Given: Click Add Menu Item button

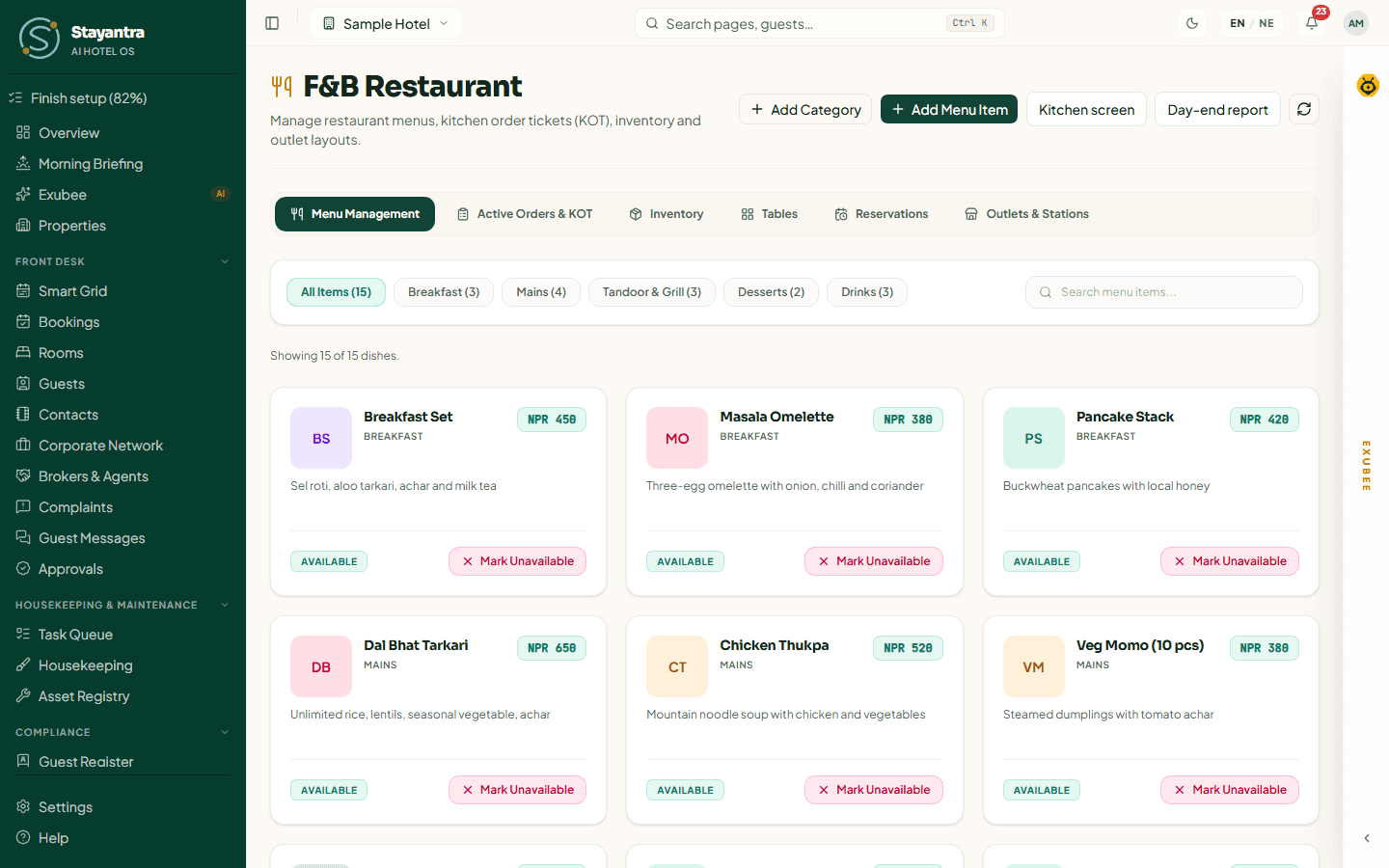Looking at the screenshot, I should pos(949,109).
